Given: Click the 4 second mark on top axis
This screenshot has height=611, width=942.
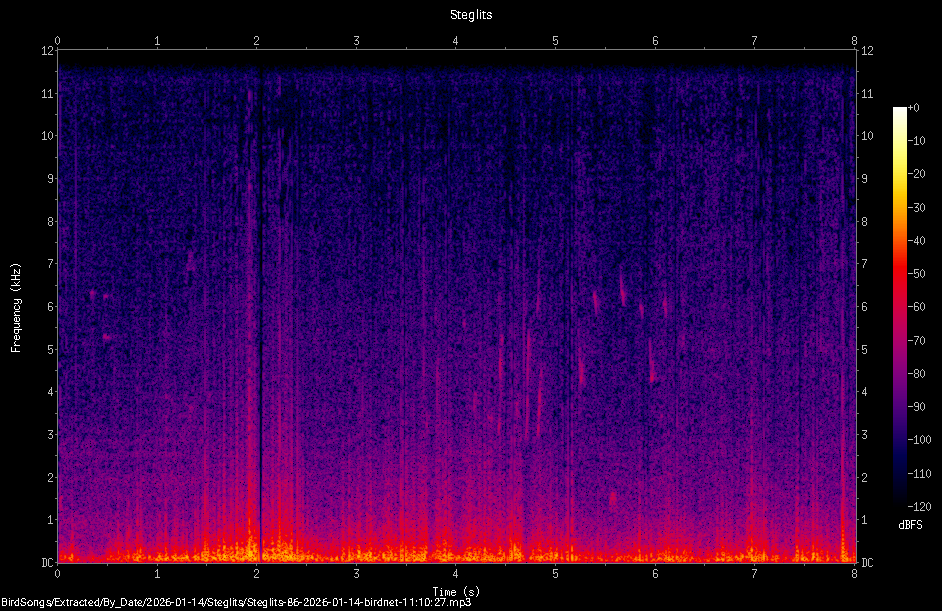Looking at the screenshot, I should click(x=455, y=41).
